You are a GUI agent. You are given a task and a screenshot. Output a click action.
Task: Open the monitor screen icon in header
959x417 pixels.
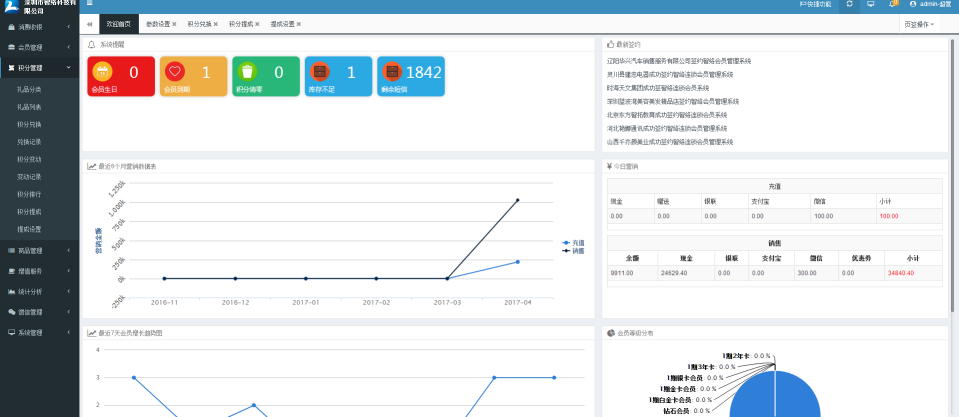[871, 5]
